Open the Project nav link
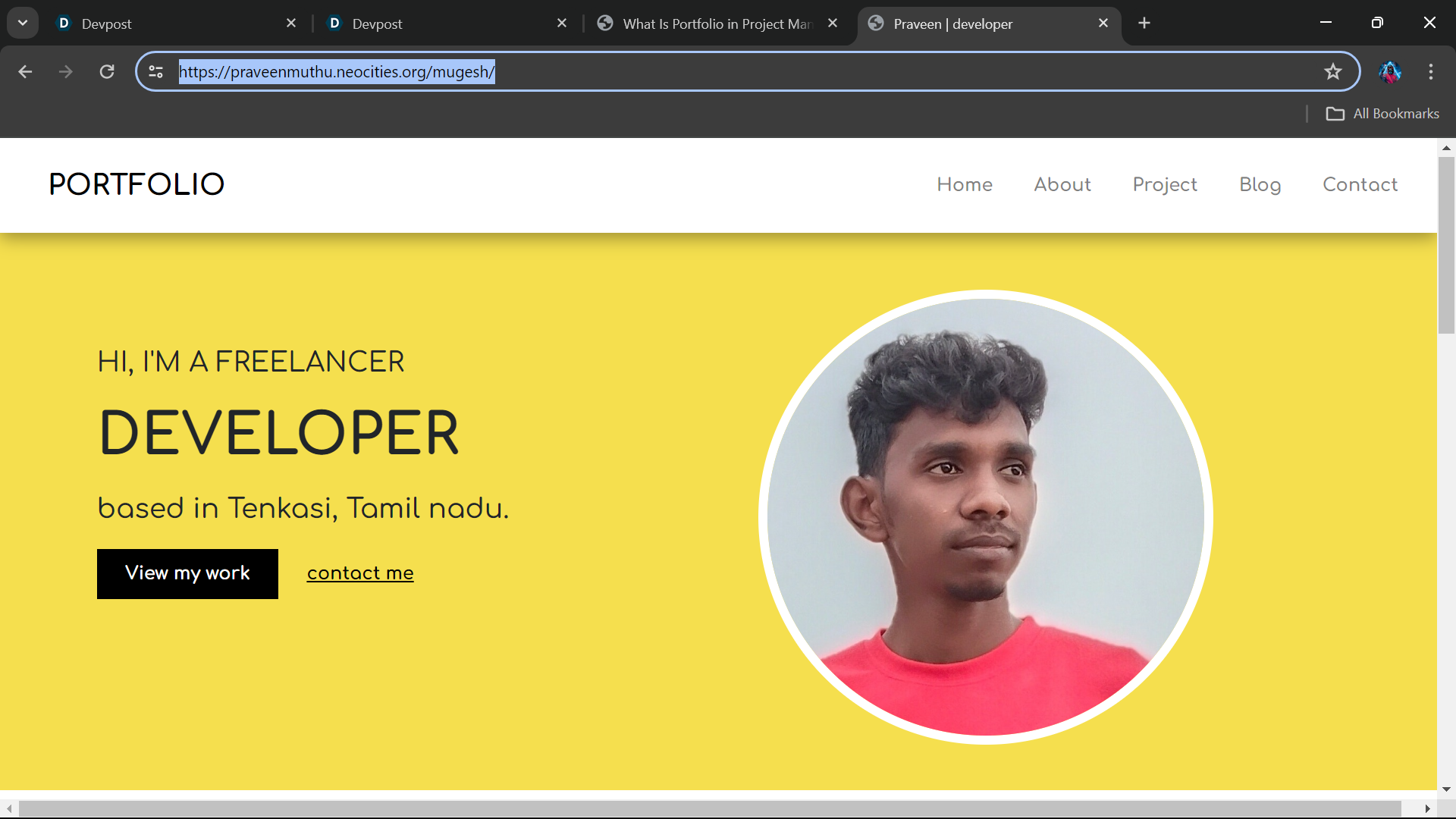The height and width of the screenshot is (819, 1456). pyautogui.click(x=1164, y=184)
